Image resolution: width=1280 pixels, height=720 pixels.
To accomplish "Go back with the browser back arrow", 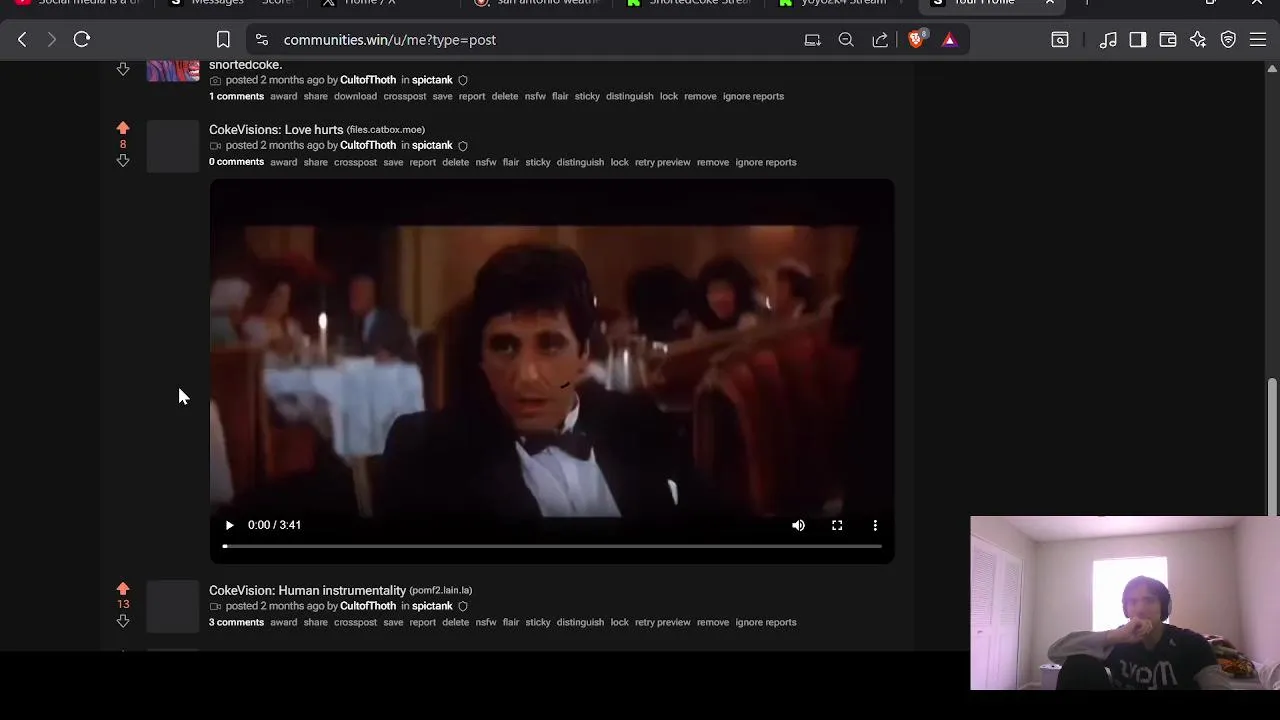I will pyautogui.click(x=22, y=40).
